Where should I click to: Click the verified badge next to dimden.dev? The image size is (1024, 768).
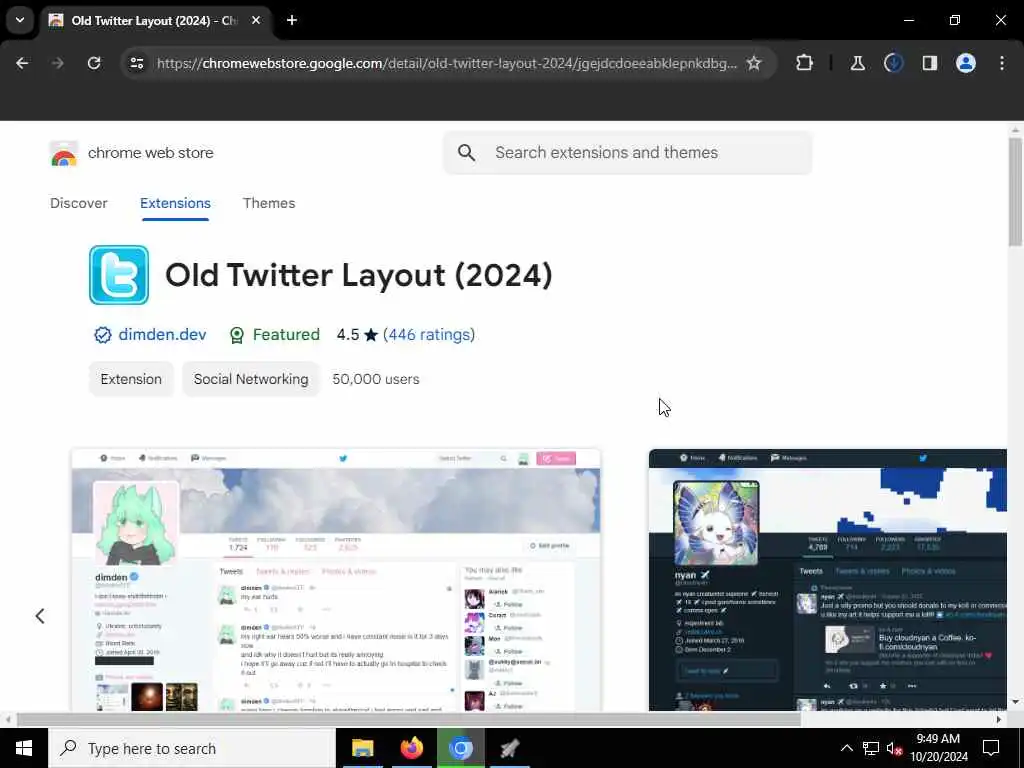(103, 335)
